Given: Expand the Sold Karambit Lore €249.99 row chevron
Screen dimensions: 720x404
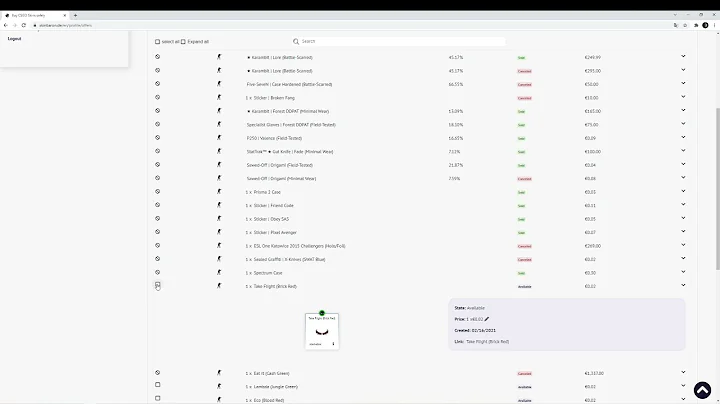Looking at the screenshot, I should [683, 56].
